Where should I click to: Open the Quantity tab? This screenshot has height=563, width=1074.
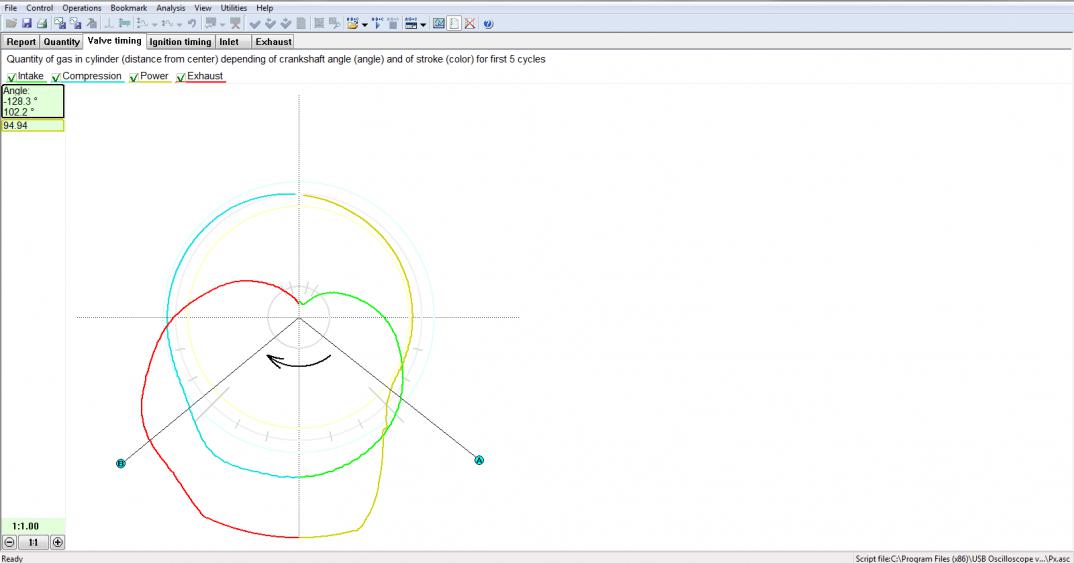(61, 42)
